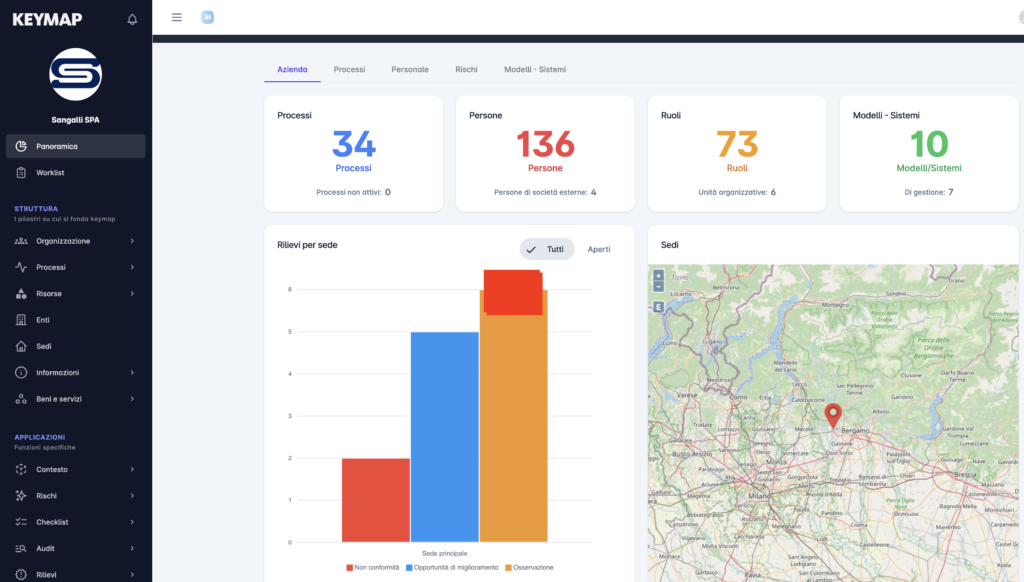Expand the Organizzazione sidebar menu
The image size is (1024, 582).
tap(75, 241)
